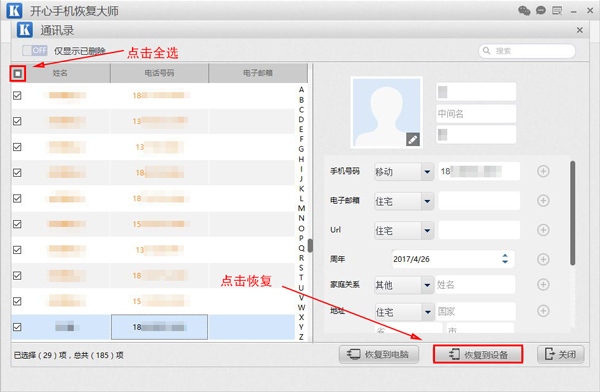Click the 国家 address input field
Image resolution: width=600 pixels, height=392 pixels.
[x=475, y=312]
